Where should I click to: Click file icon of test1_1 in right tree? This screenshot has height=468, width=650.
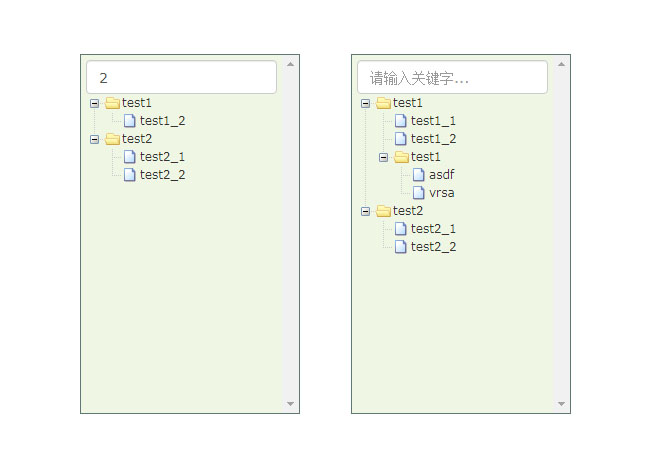401,121
